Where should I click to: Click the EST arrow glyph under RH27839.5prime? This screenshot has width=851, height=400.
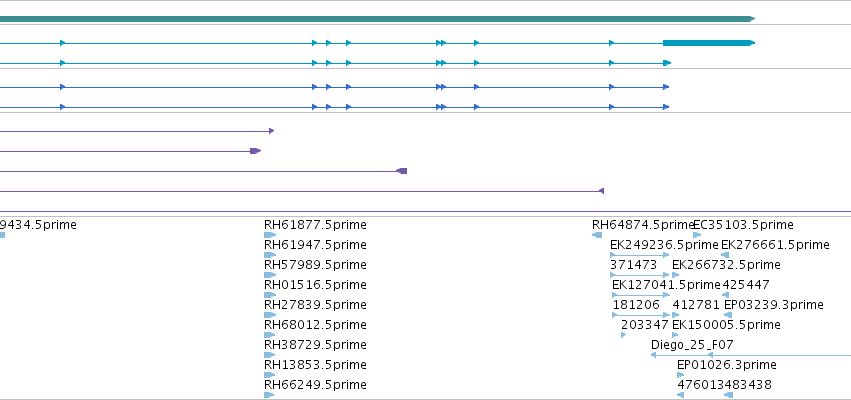(270, 315)
